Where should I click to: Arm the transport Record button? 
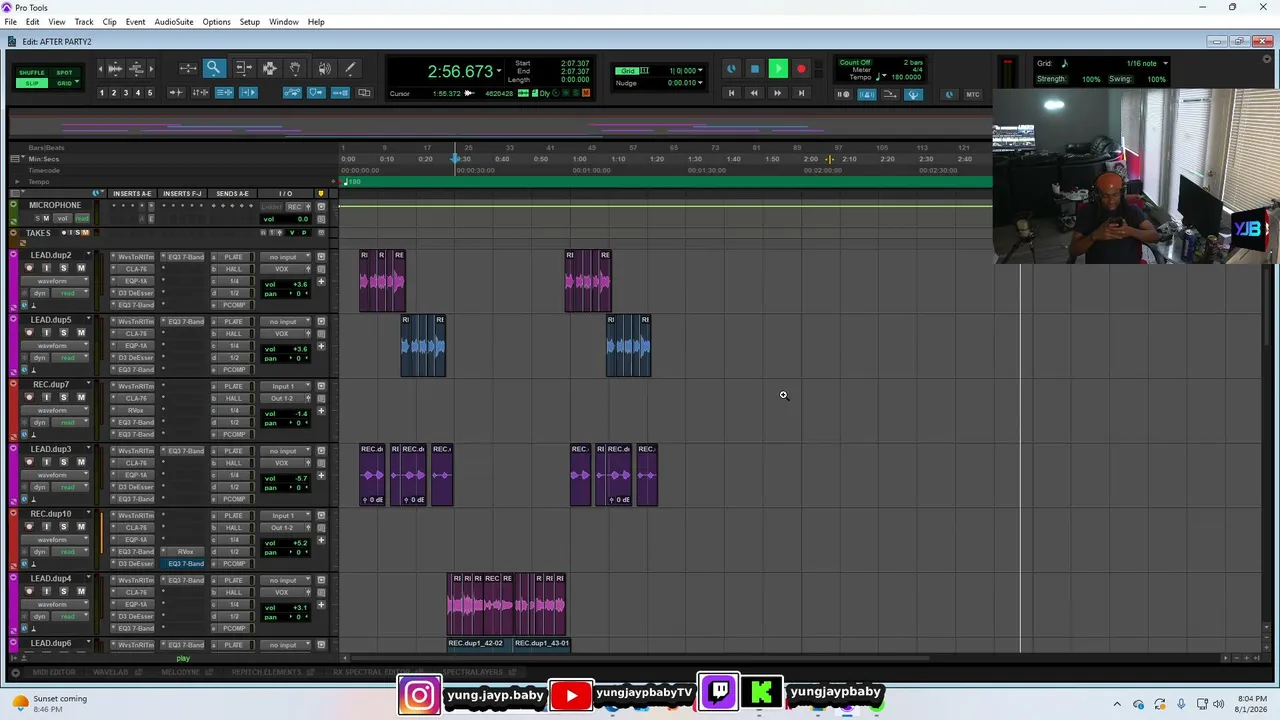coord(801,69)
